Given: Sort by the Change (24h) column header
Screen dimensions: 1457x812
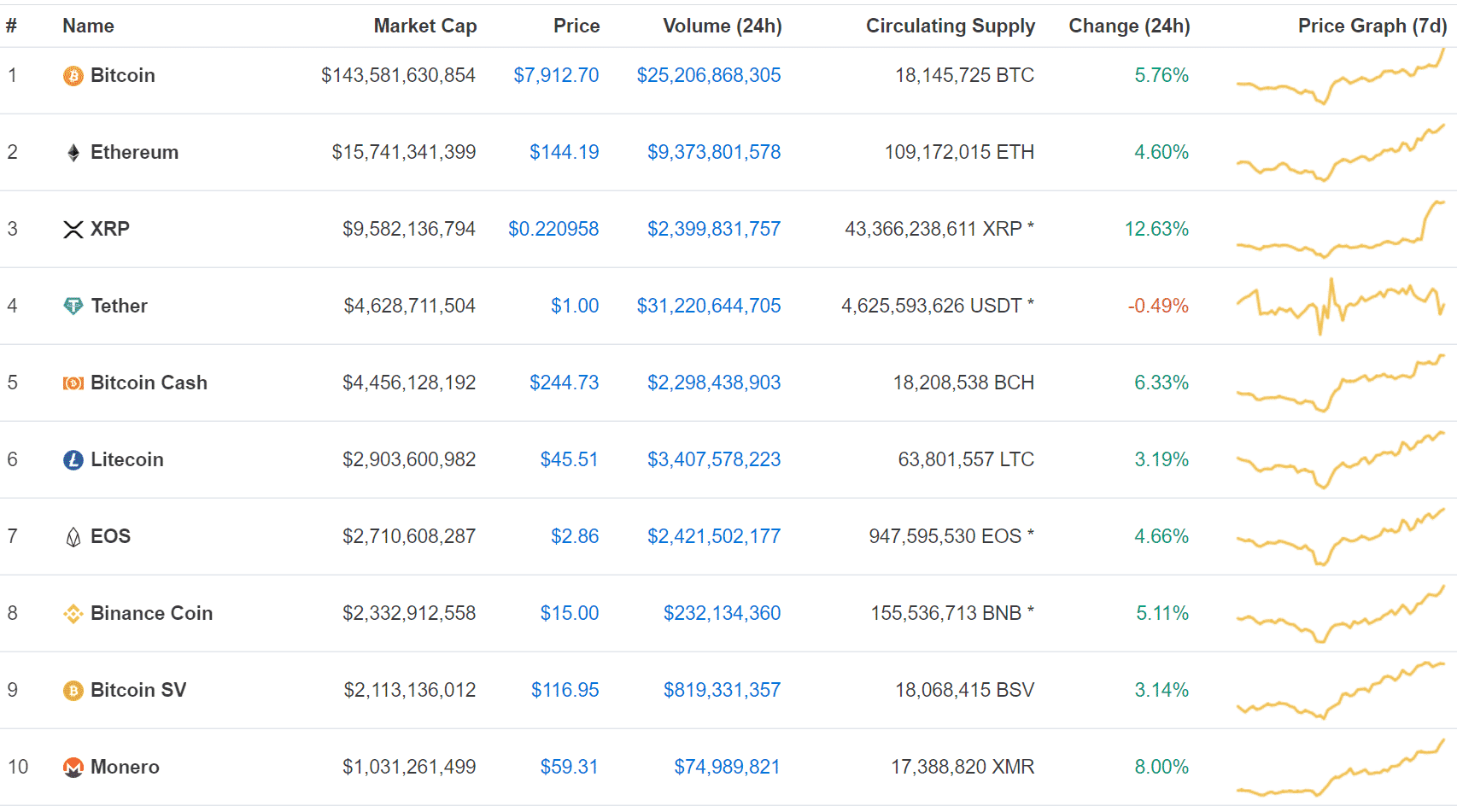Looking at the screenshot, I should (1129, 26).
